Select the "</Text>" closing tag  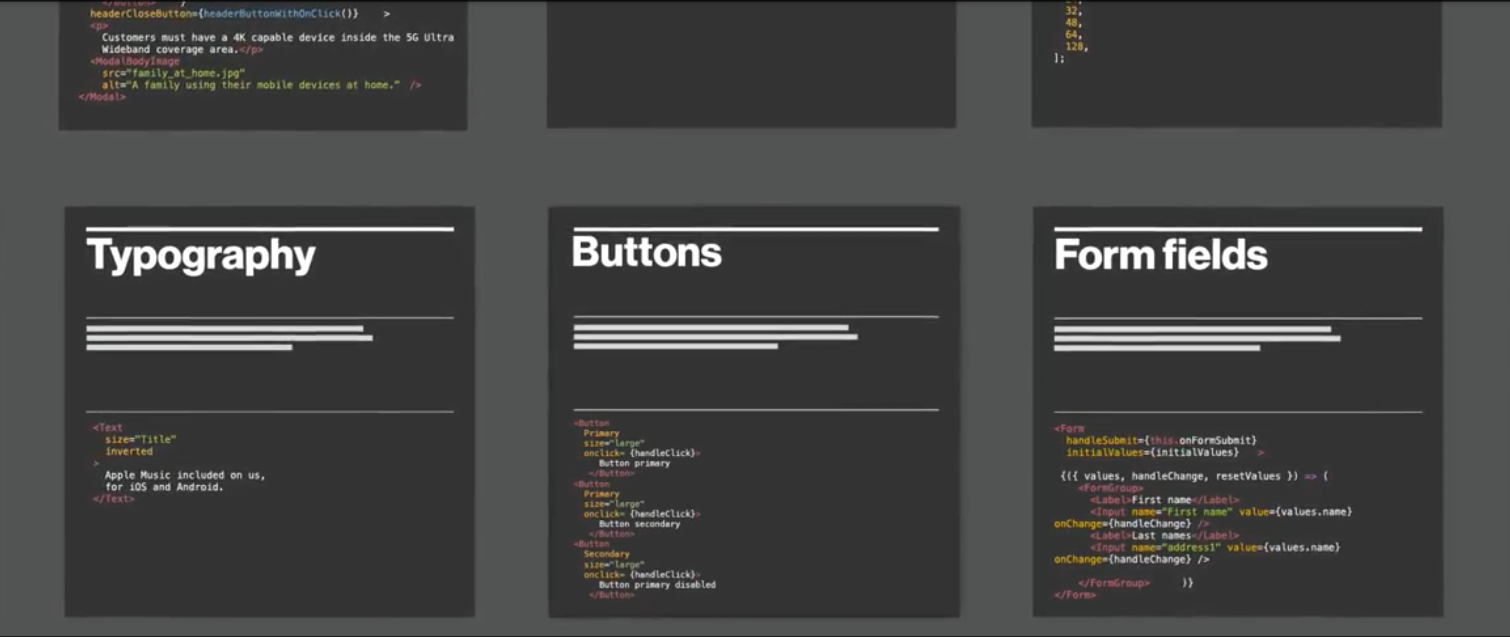tap(113, 498)
